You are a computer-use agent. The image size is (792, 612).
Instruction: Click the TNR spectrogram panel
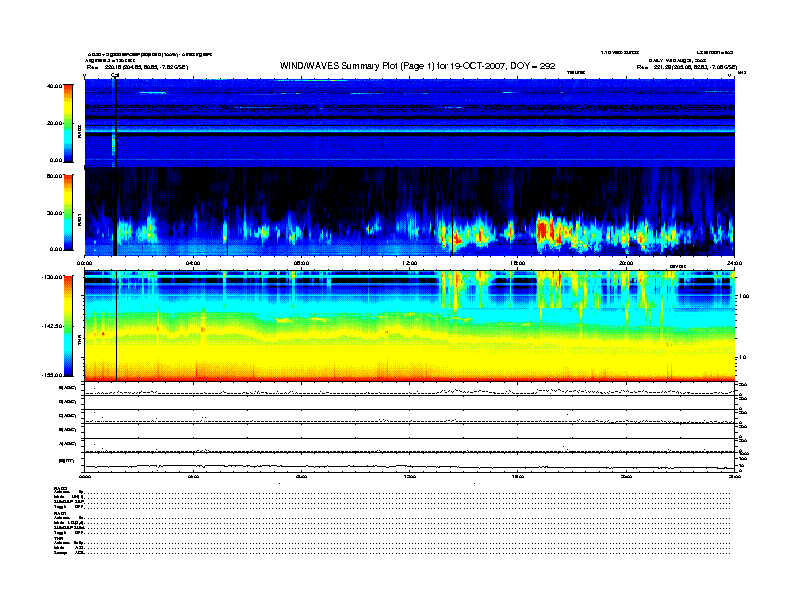pyautogui.click(x=409, y=326)
